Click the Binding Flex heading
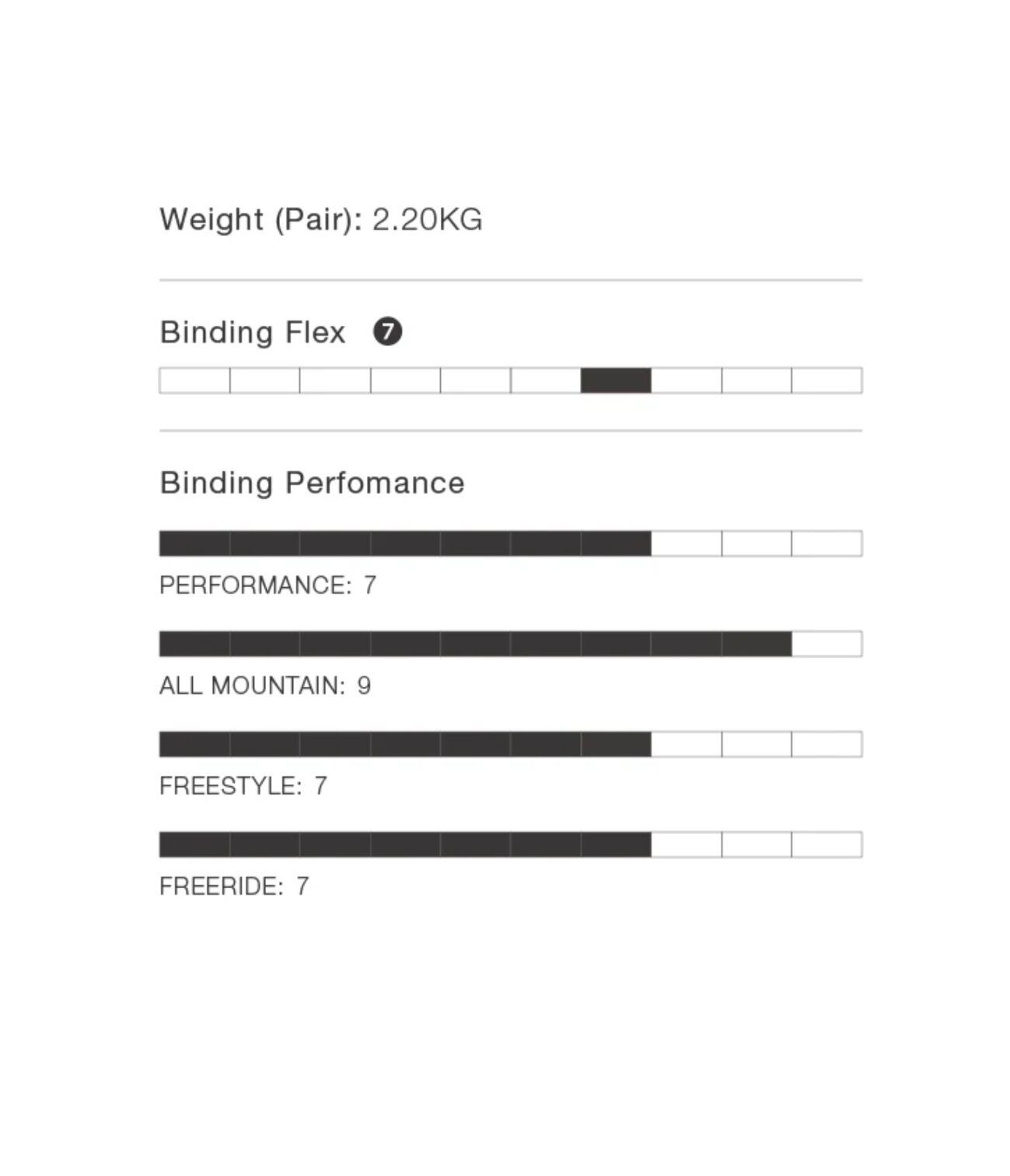The image size is (1010, 1176). pyautogui.click(x=253, y=332)
